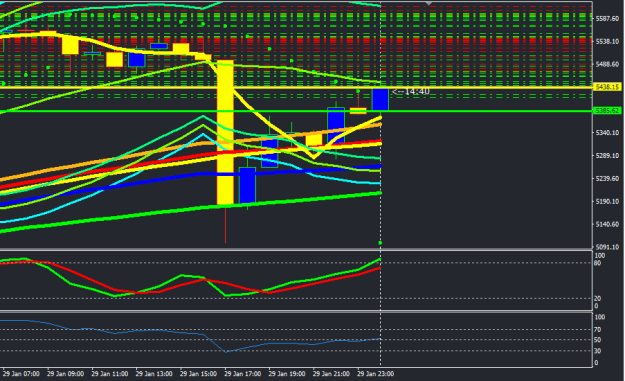Click the 5239.60 price axis value

(607, 179)
